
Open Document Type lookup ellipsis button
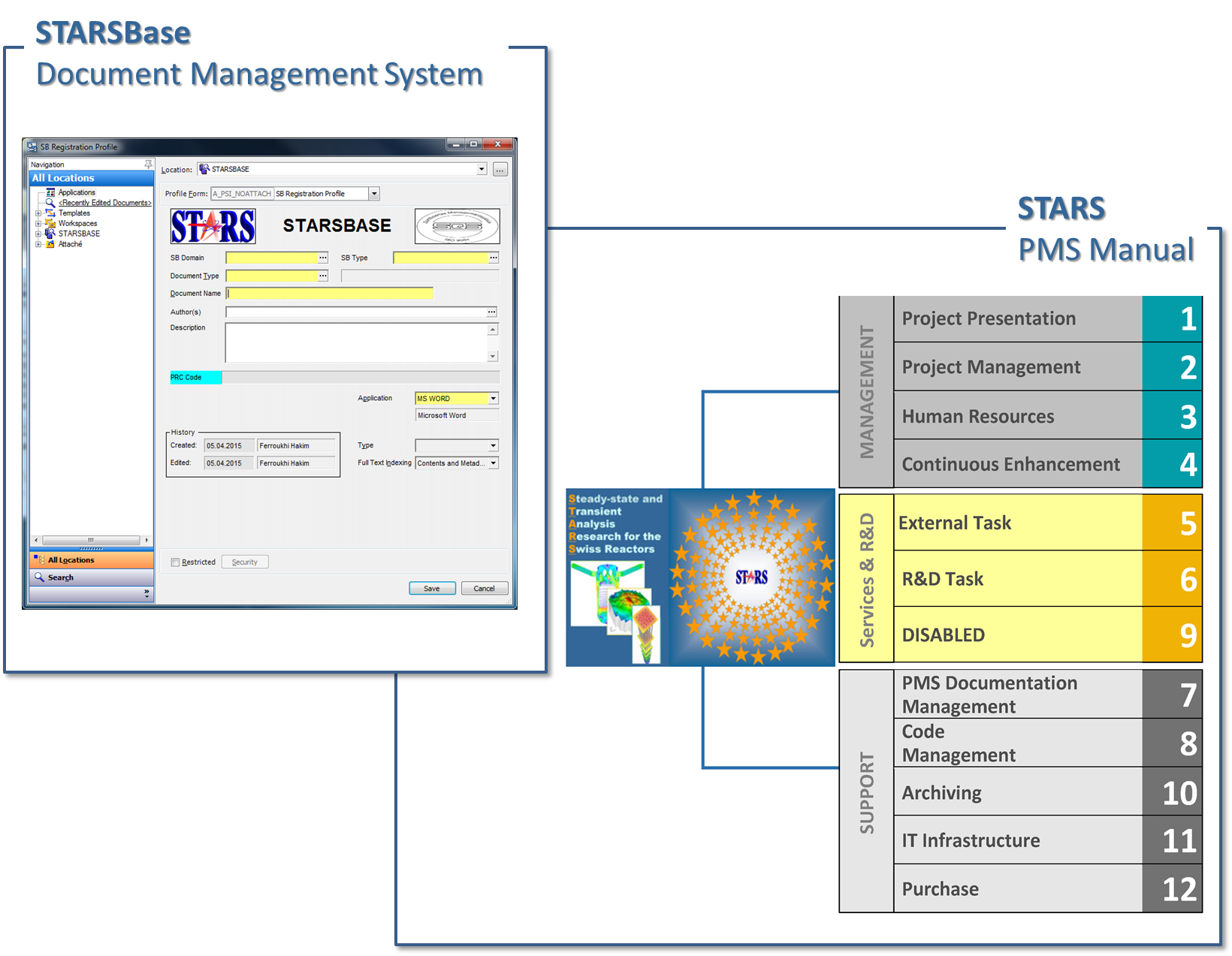(323, 276)
